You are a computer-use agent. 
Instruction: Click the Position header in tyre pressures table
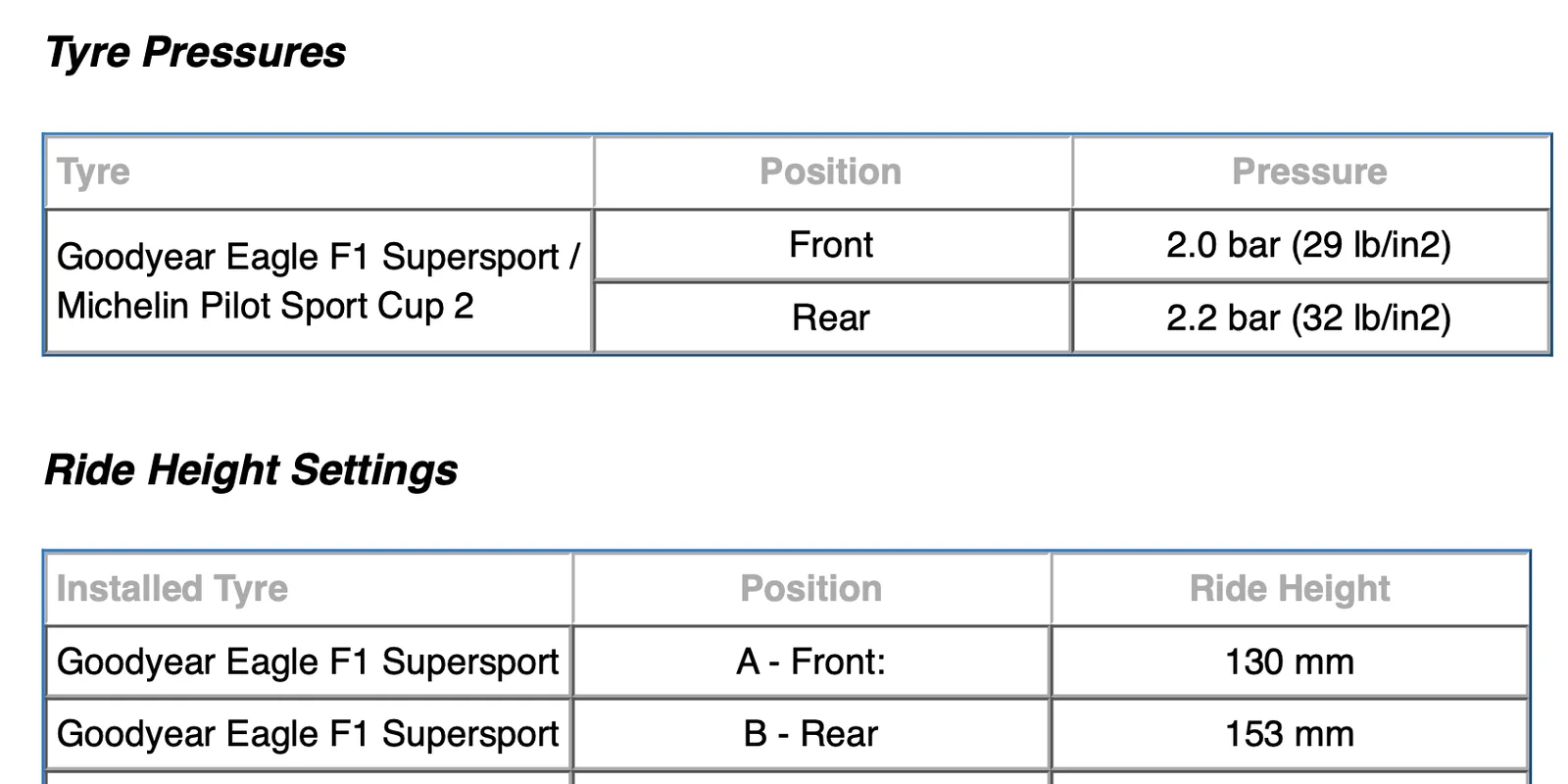tap(831, 171)
